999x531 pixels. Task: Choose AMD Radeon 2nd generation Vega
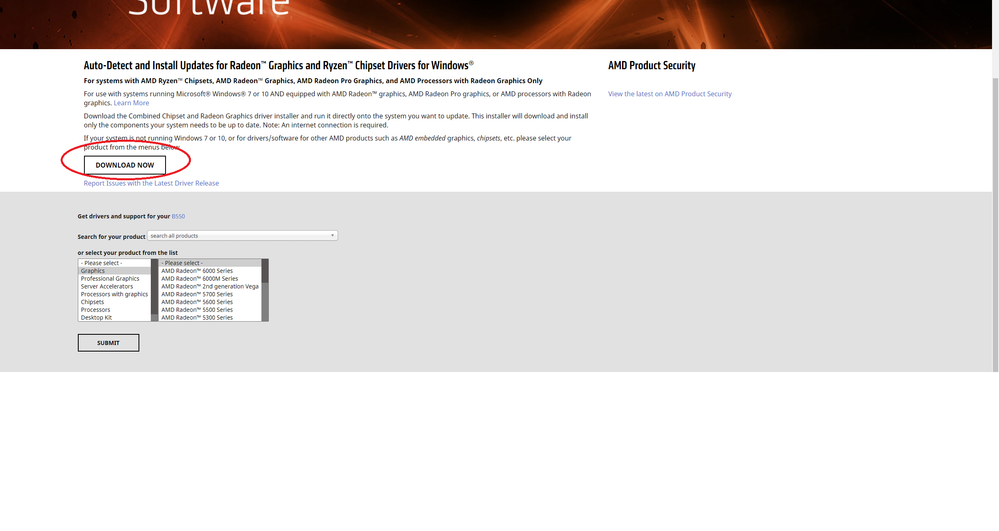pyautogui.click(x=210, y=286)
